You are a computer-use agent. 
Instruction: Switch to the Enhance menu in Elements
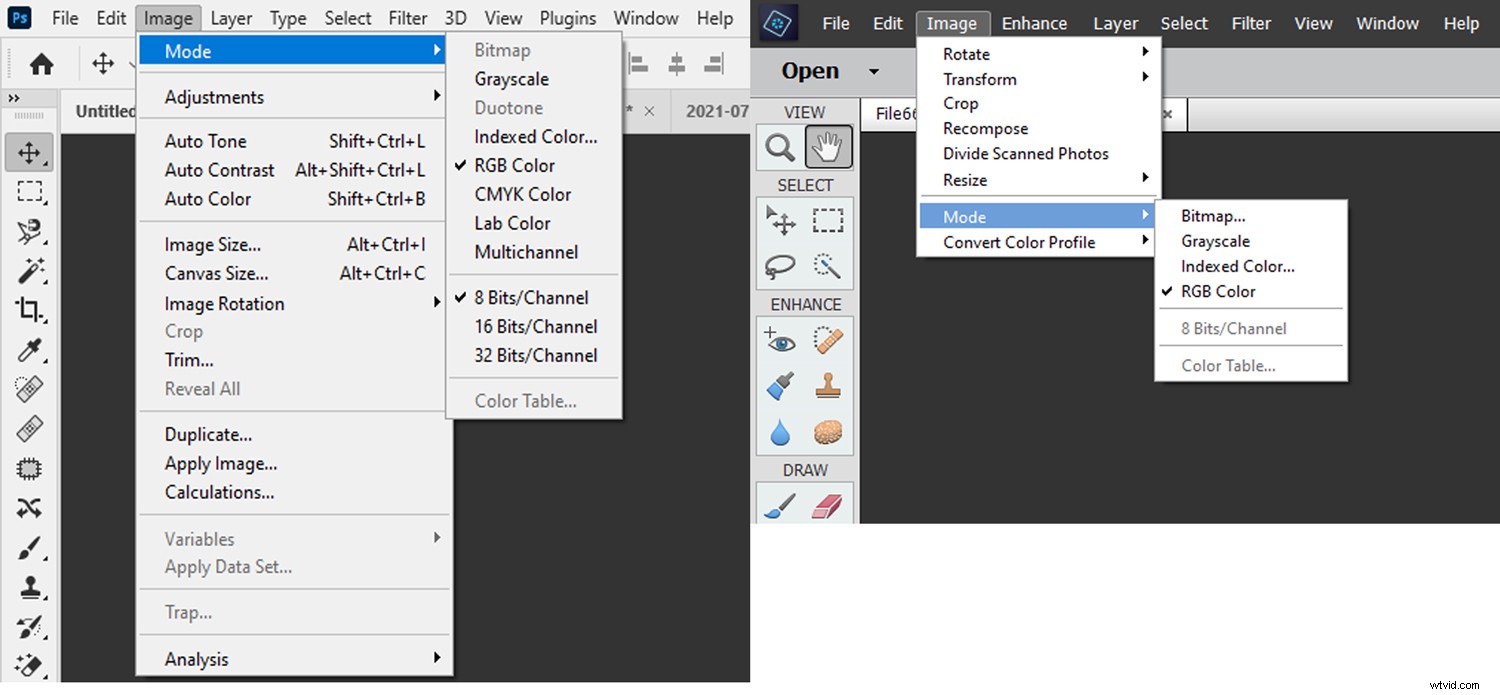1034,22
